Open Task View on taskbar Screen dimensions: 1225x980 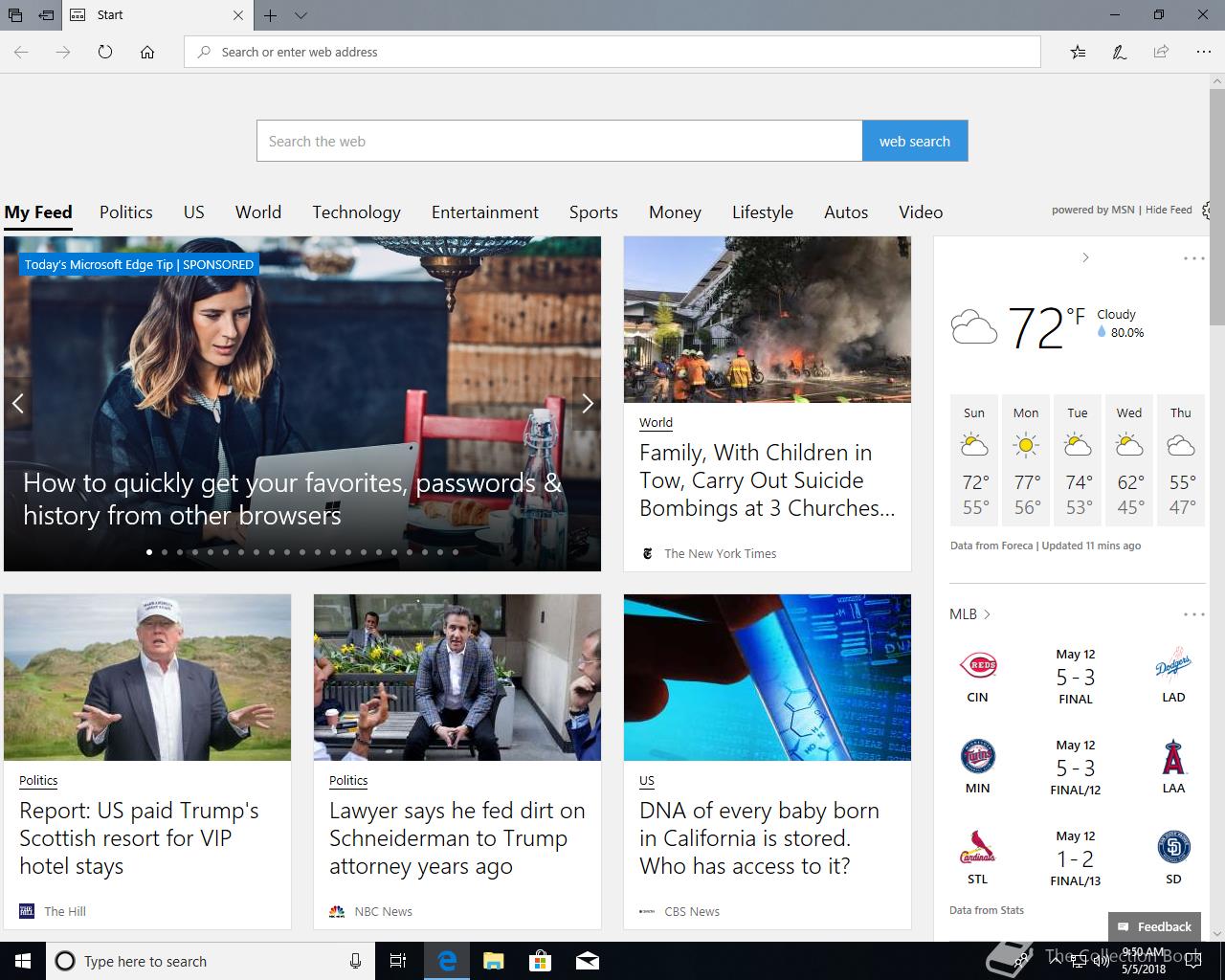(399, 961)
